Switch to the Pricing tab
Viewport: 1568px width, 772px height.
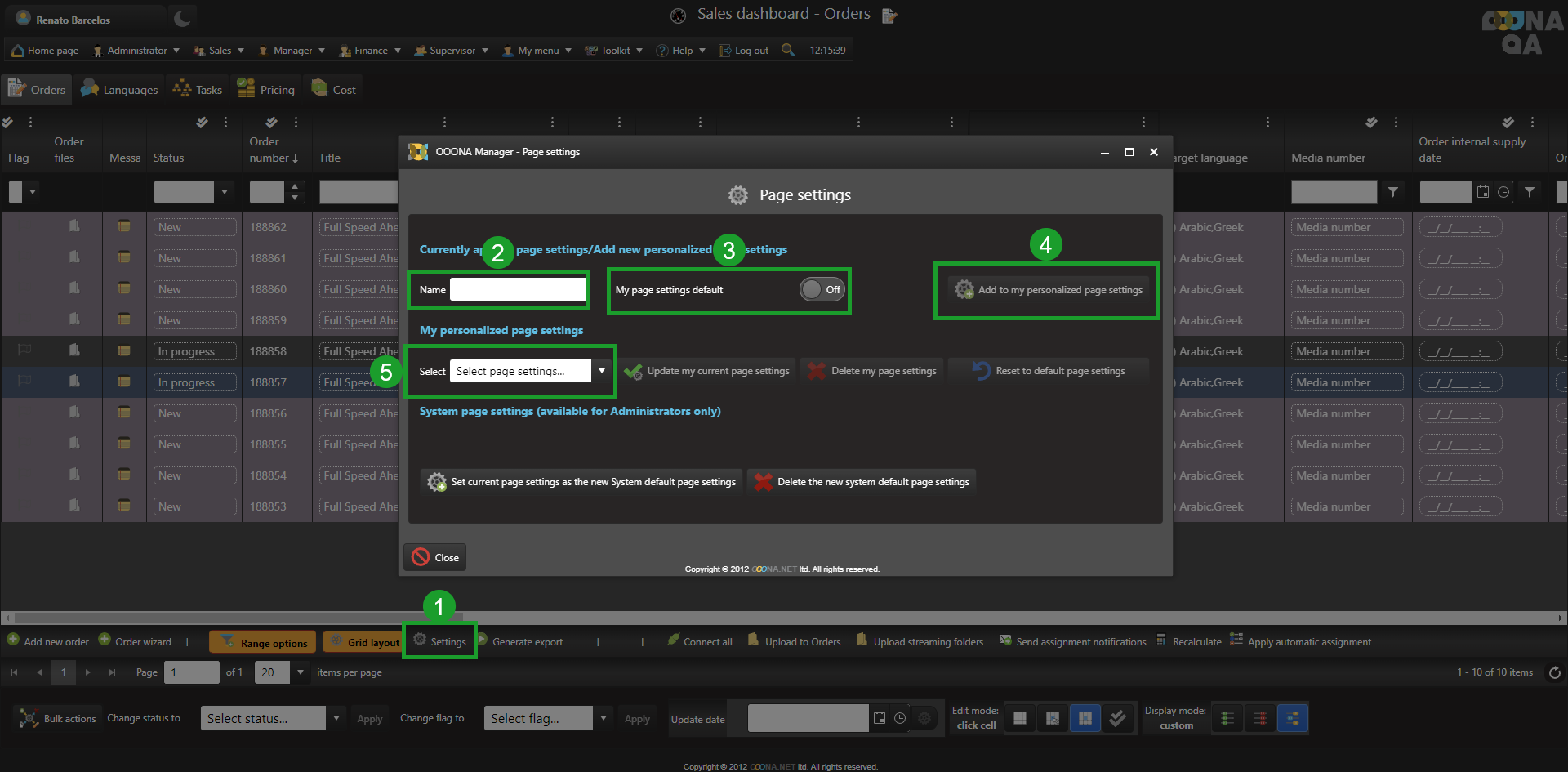(266, 90)
